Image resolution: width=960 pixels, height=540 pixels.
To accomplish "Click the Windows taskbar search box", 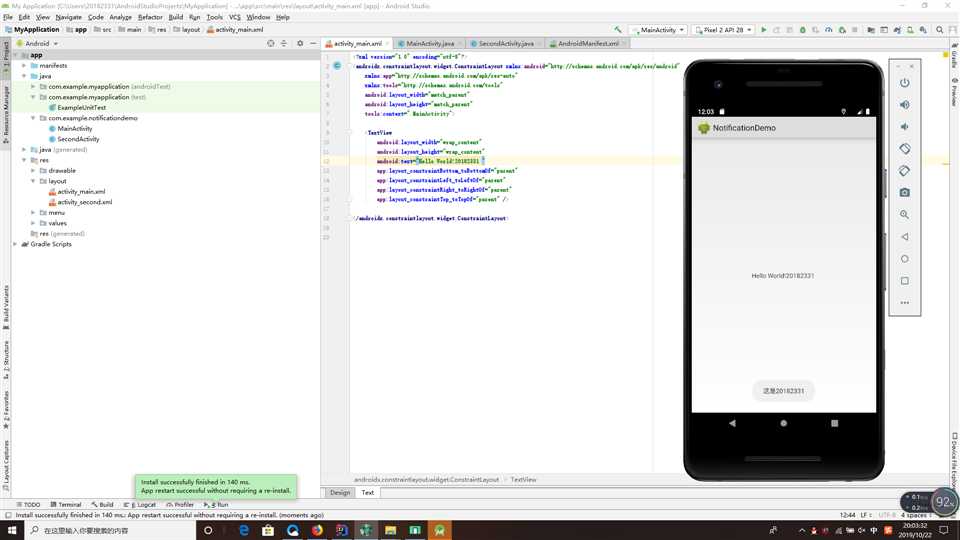I will (110, 530).
